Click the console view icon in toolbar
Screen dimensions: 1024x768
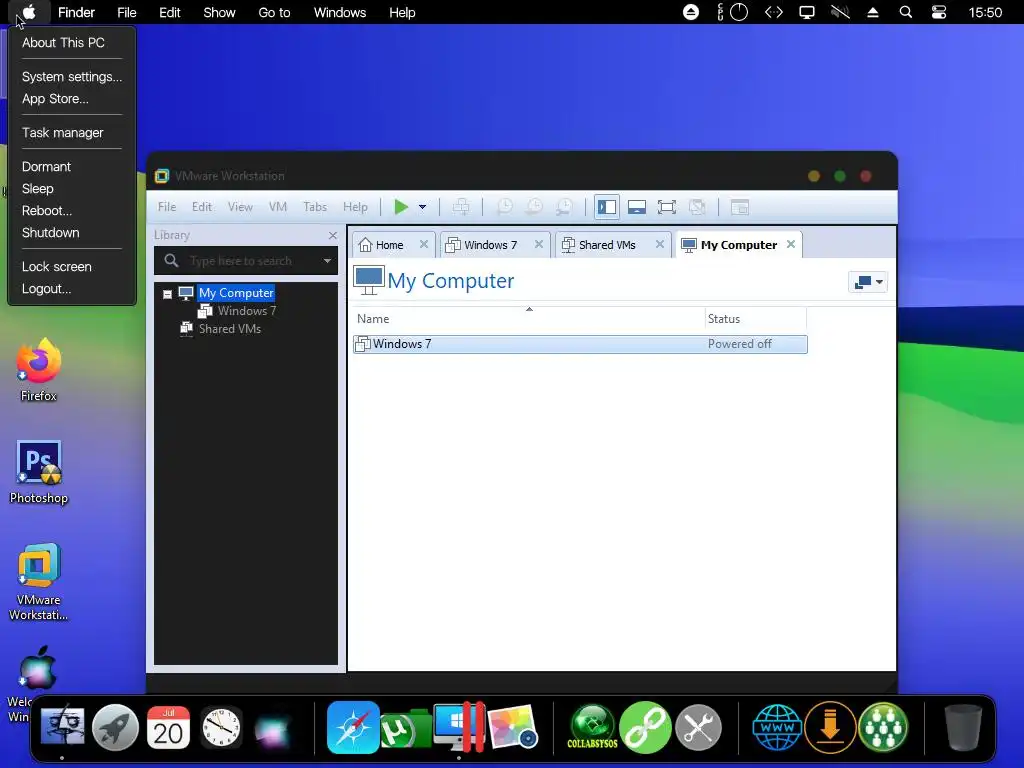[x=739, y=207]
